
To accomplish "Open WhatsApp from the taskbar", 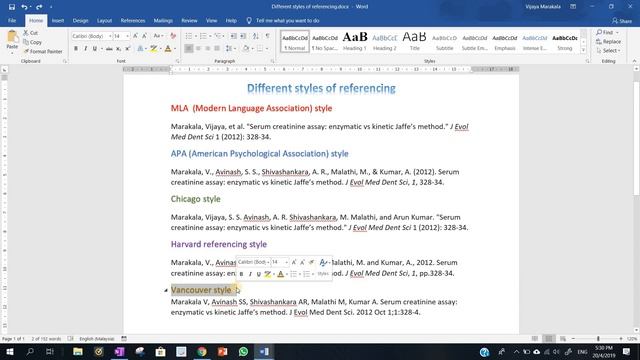I will point(243,351).
